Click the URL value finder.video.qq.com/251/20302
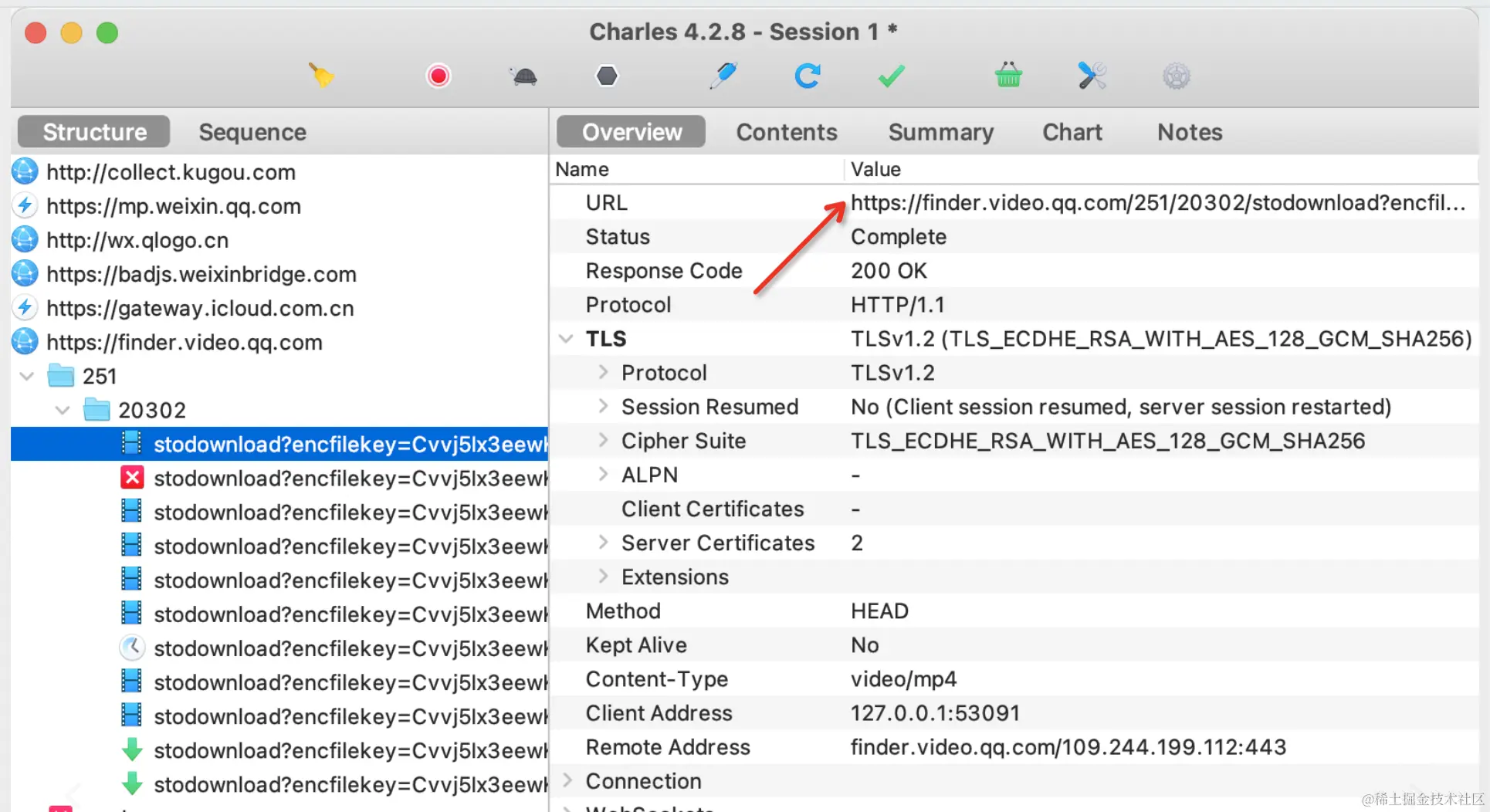 pos(1158,203)
